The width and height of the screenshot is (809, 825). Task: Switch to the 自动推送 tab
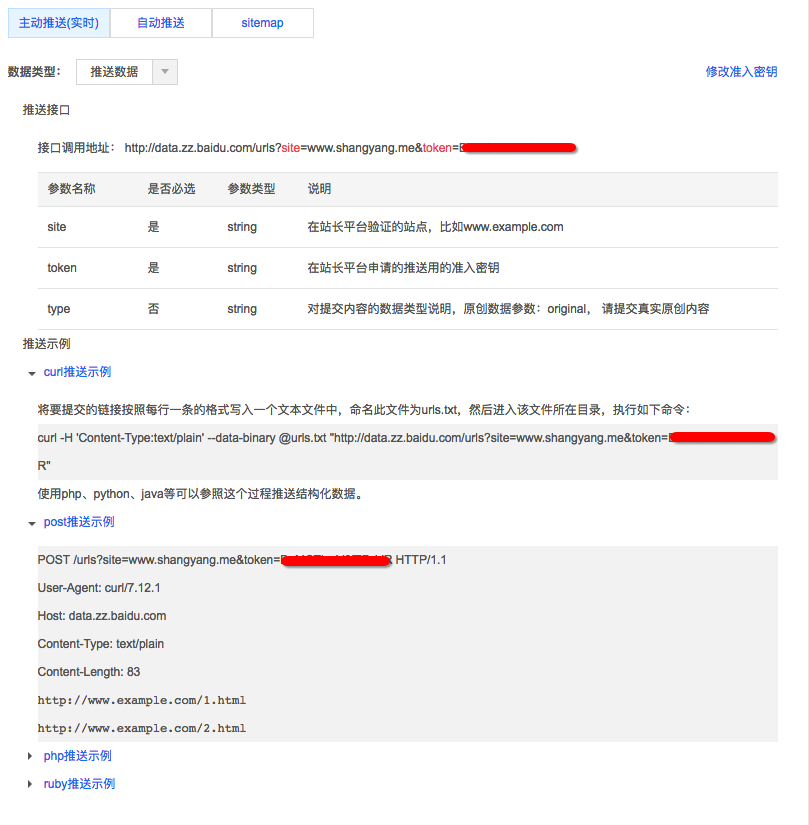[160, 23]
